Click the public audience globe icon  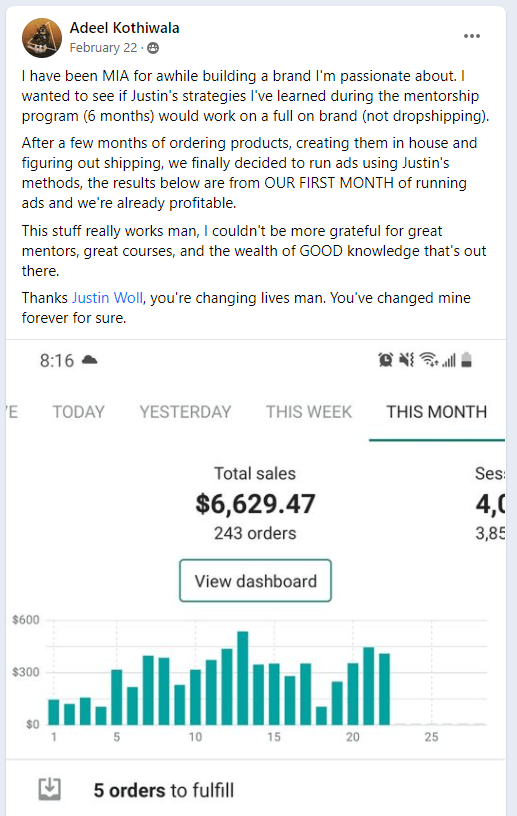(153, 48)
